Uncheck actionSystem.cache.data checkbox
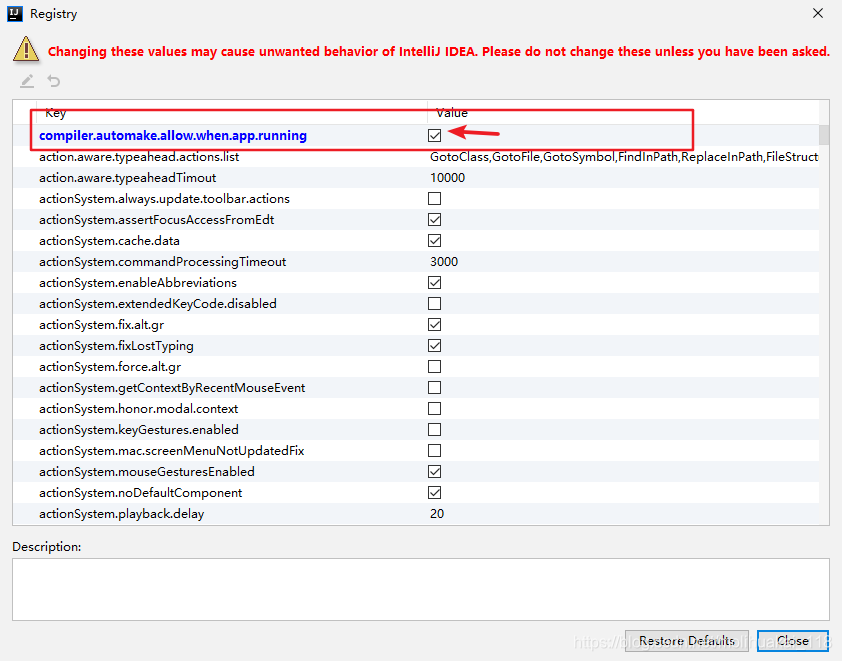Image resolution: width=842 pixels, height=661 pixels. (x=434, y=241)
